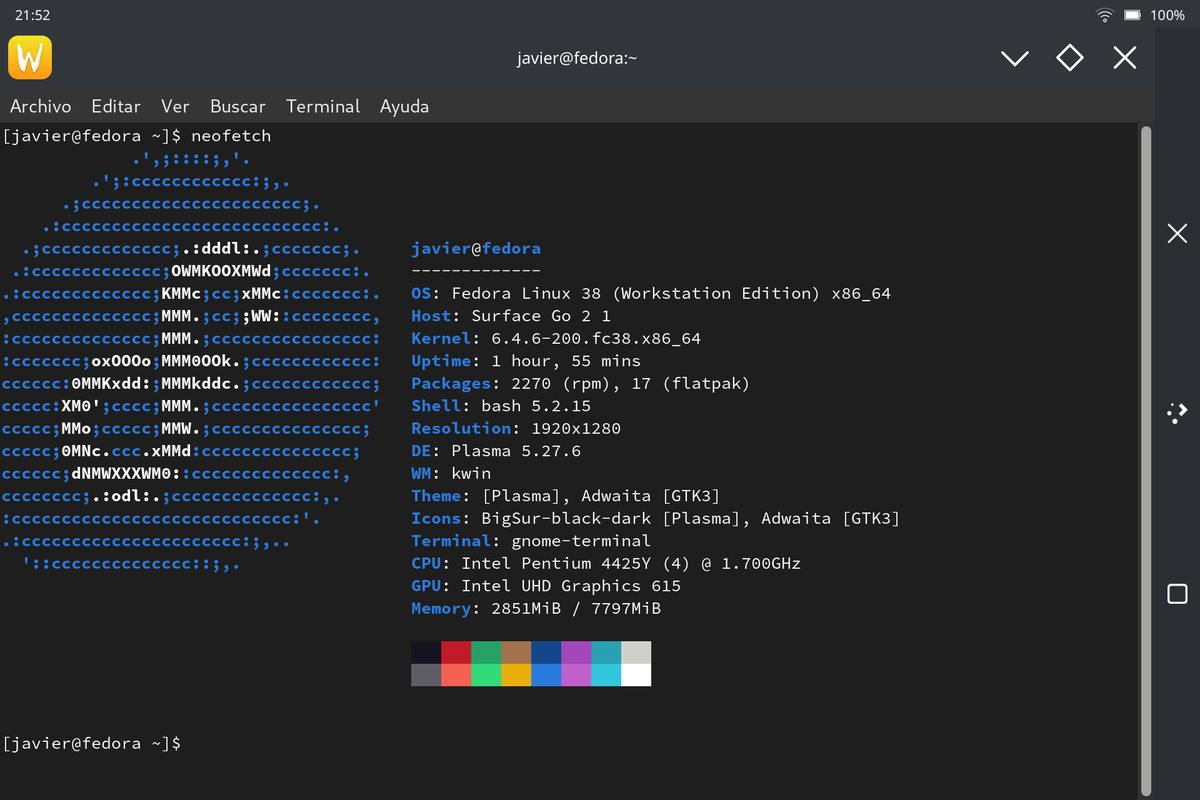Image resolution: width=1200 pixels, height=800 pixels.
Task: Open the Terminal menu
Action: (323, 106)
